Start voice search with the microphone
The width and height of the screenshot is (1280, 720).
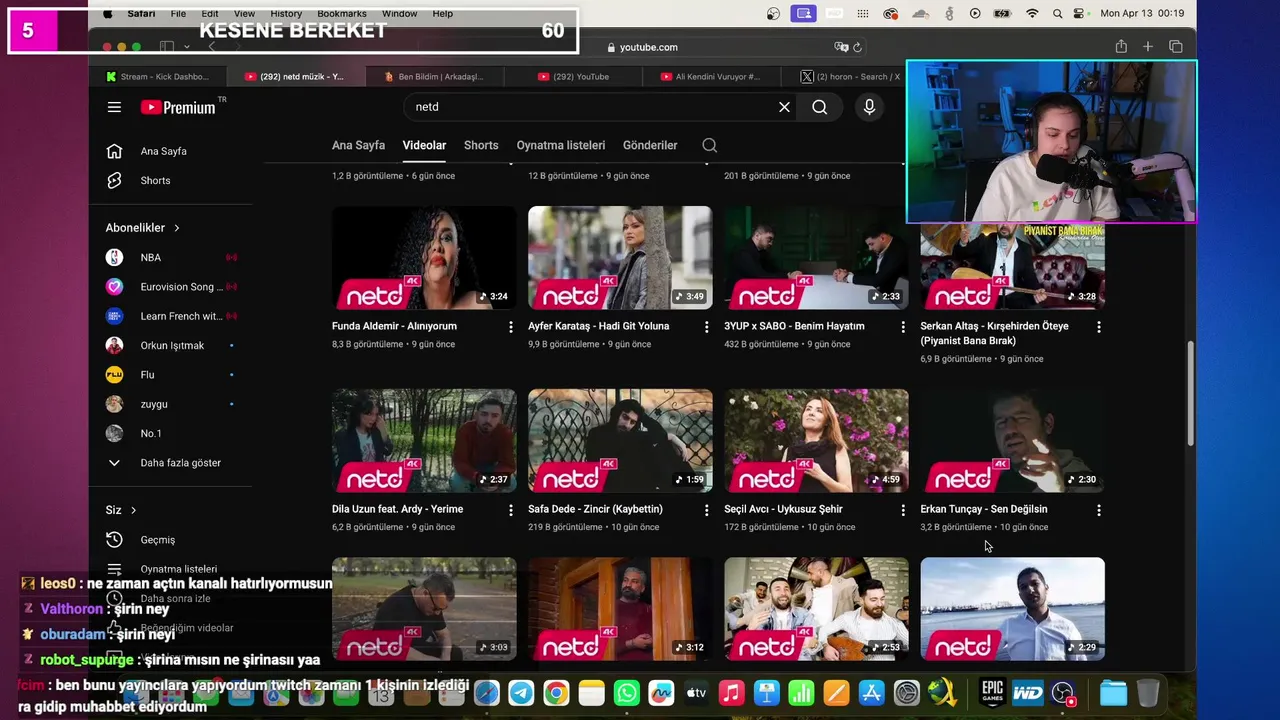click(869, 107)
